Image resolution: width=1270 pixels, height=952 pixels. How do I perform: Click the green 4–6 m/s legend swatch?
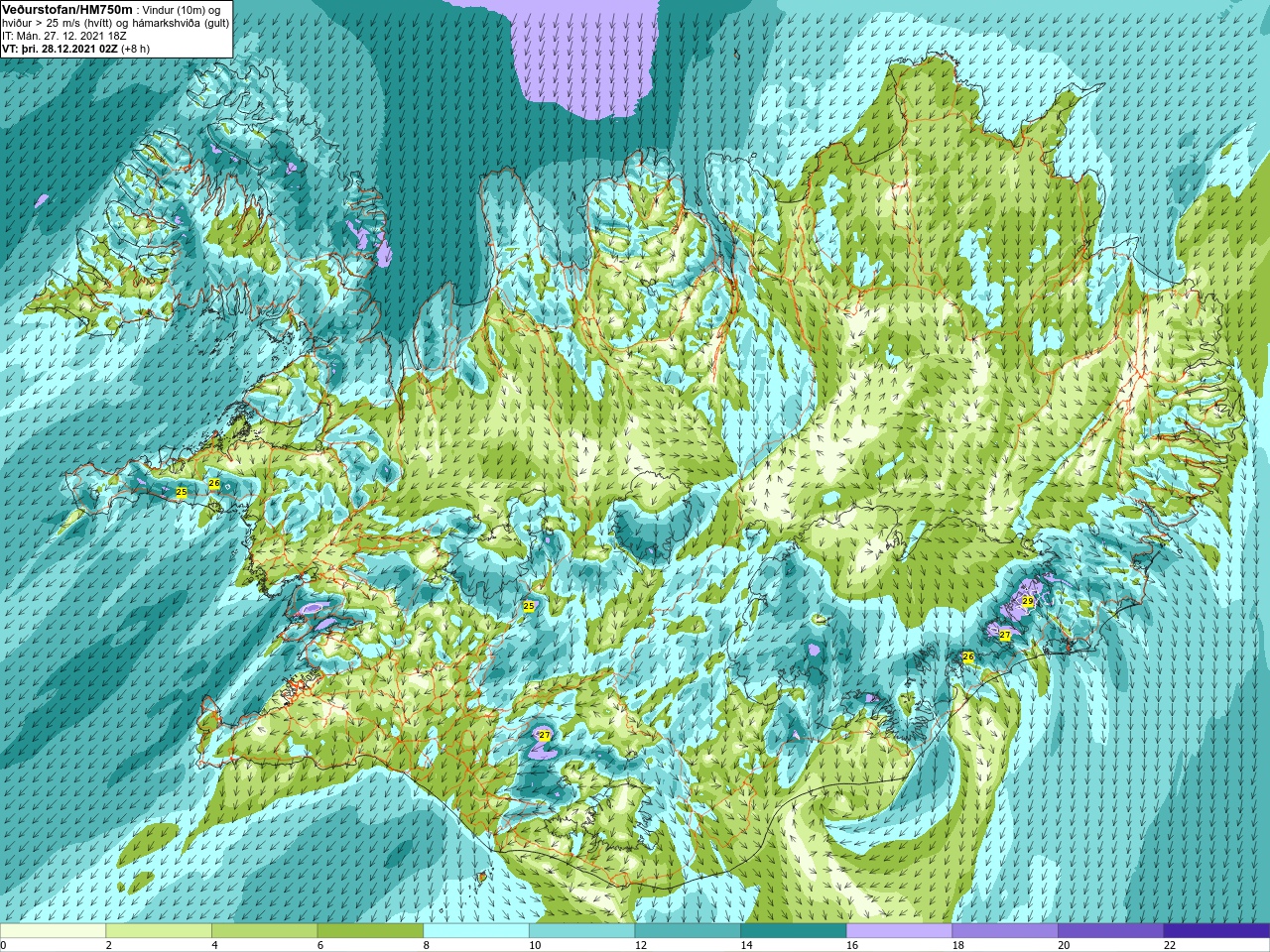point(265,931)
